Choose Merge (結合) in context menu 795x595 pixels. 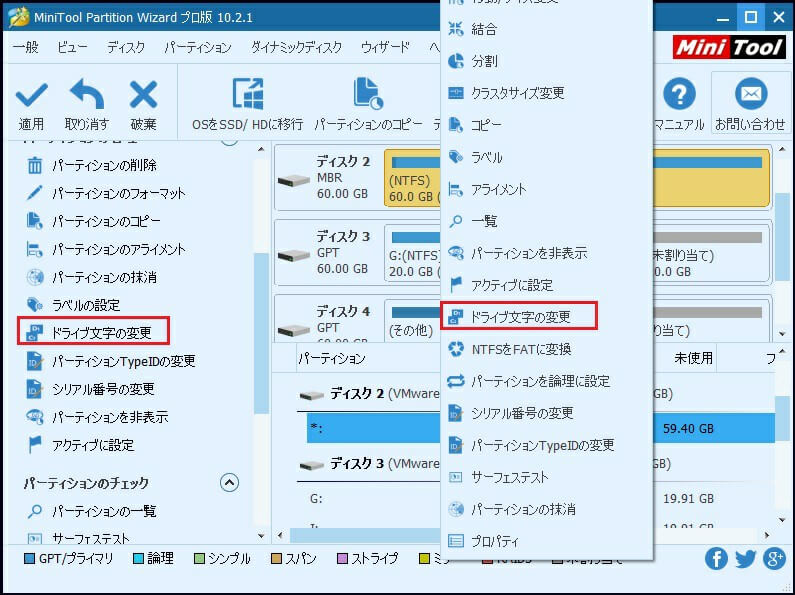click(x=547, y=29)
